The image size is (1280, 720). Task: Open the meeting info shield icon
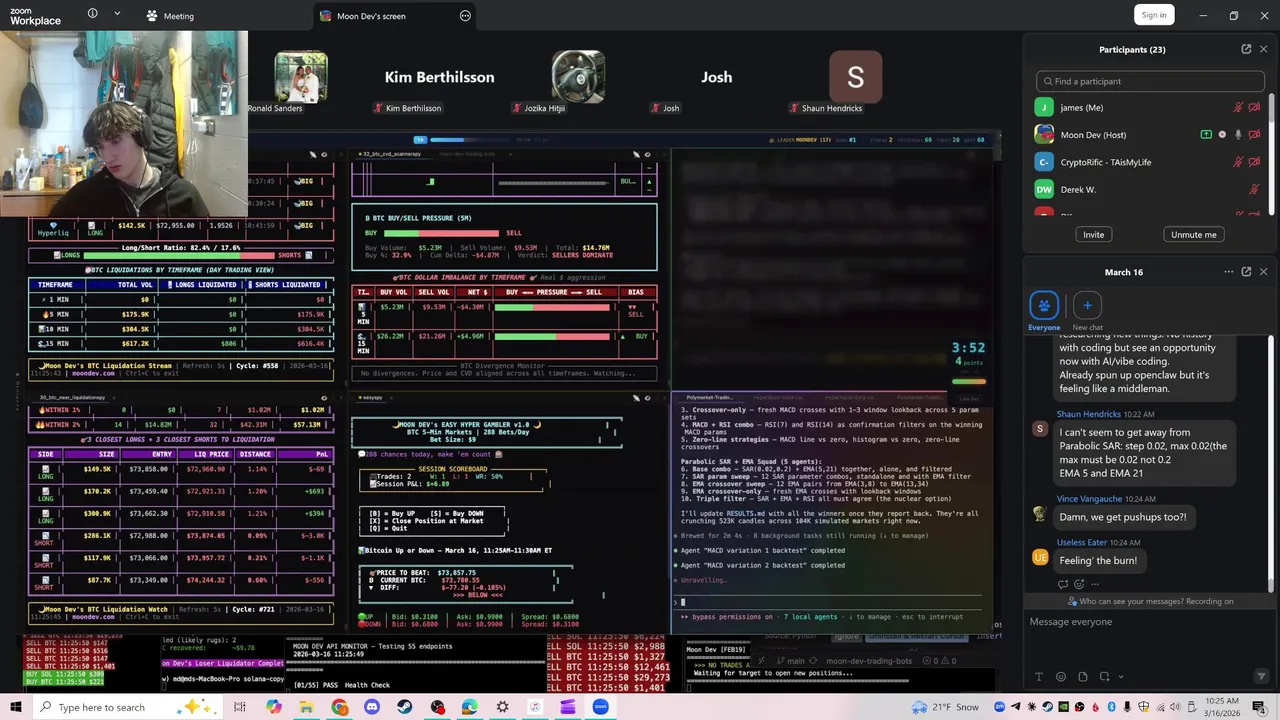coord(92,14)
